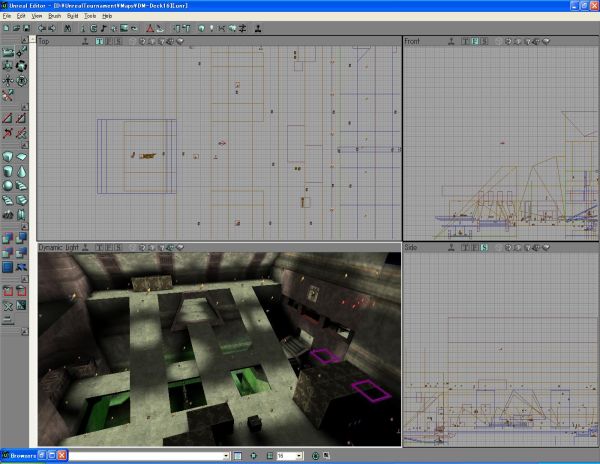Open the Help menu

point(107,16)
